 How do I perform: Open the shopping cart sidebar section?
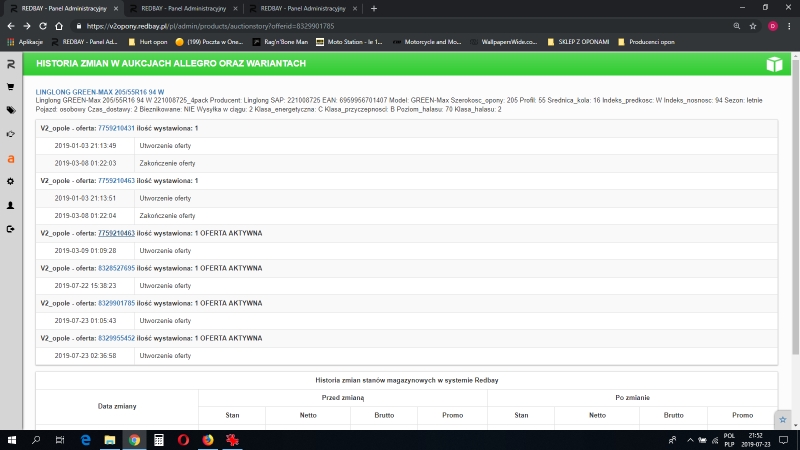tap(10, 87)
